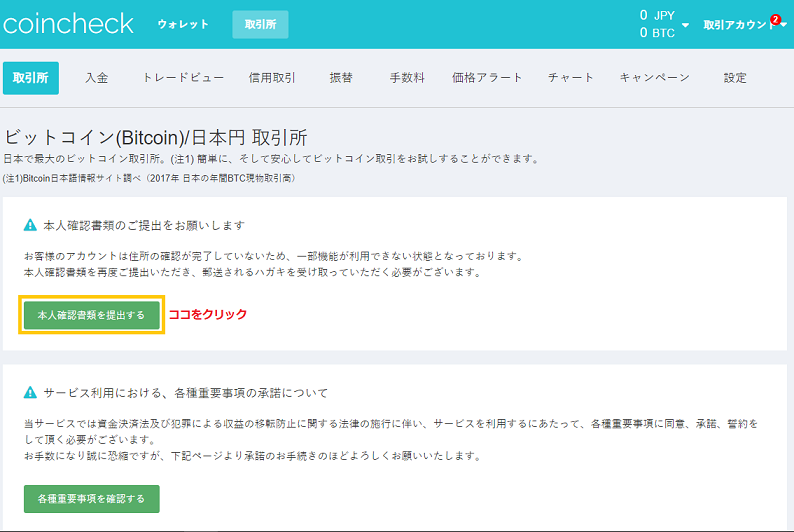This screenshot has height=532, width=794.
Task: Open the 価格アラート tab
Action: click(487, 78)
